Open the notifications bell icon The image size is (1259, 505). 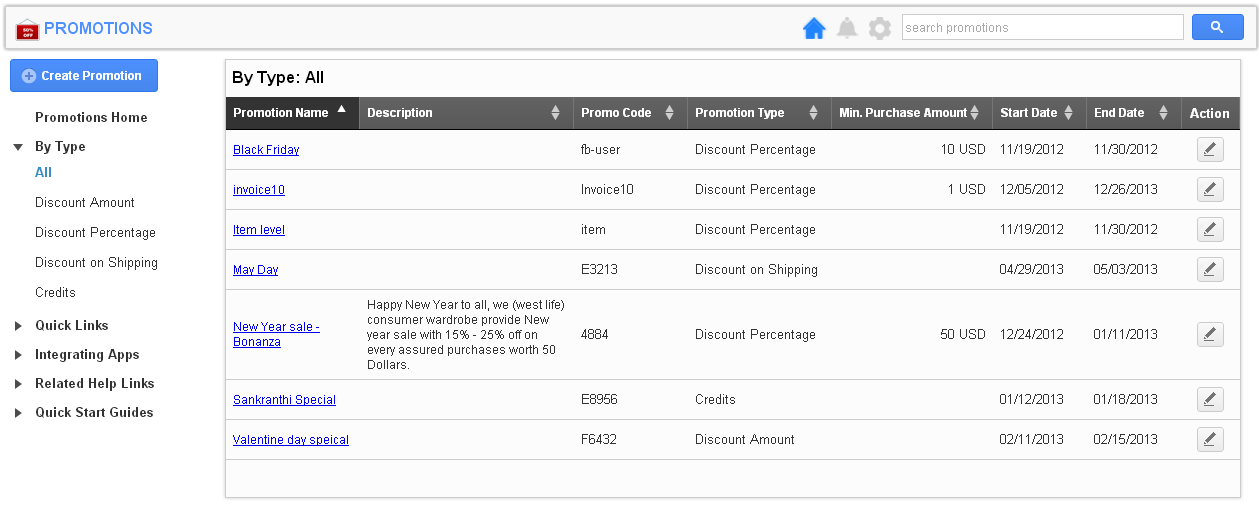point(847,28)
